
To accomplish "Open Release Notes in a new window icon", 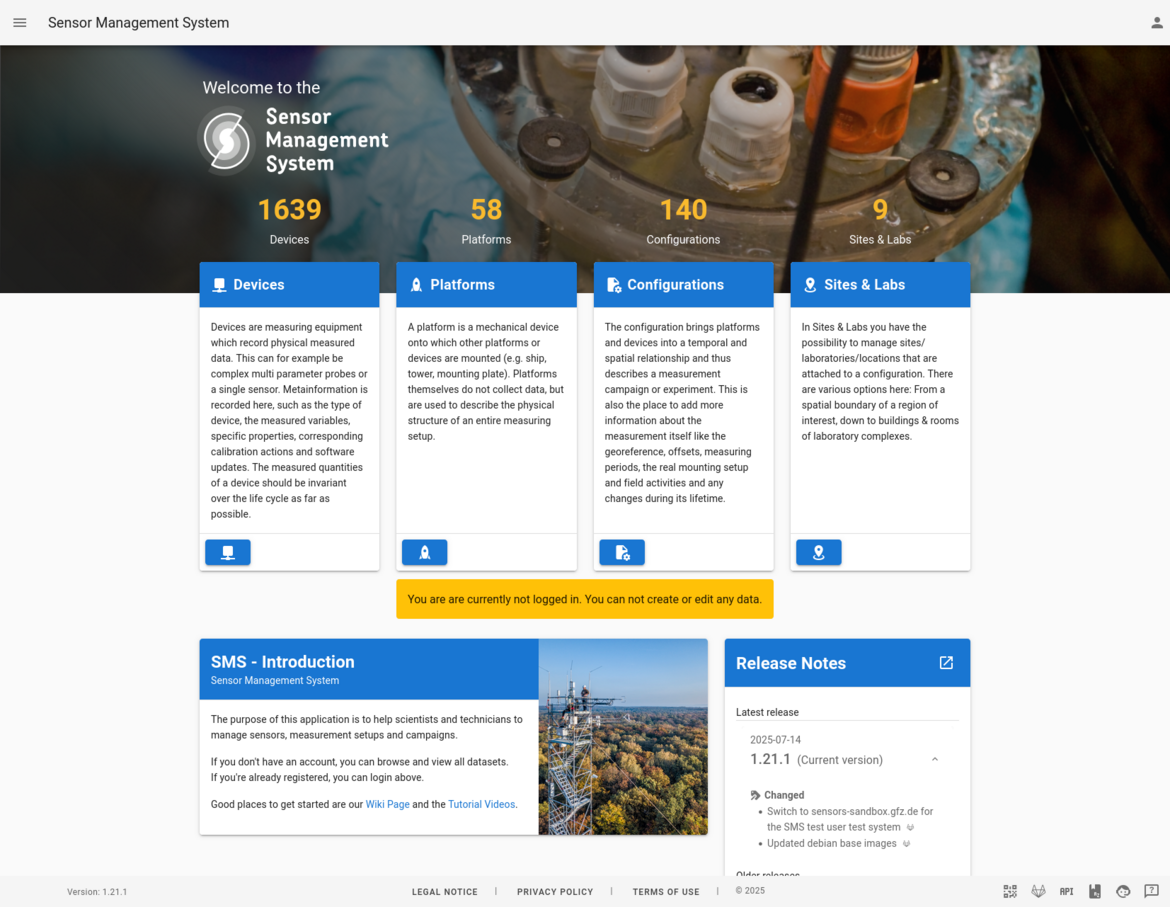I will point(946,662).
